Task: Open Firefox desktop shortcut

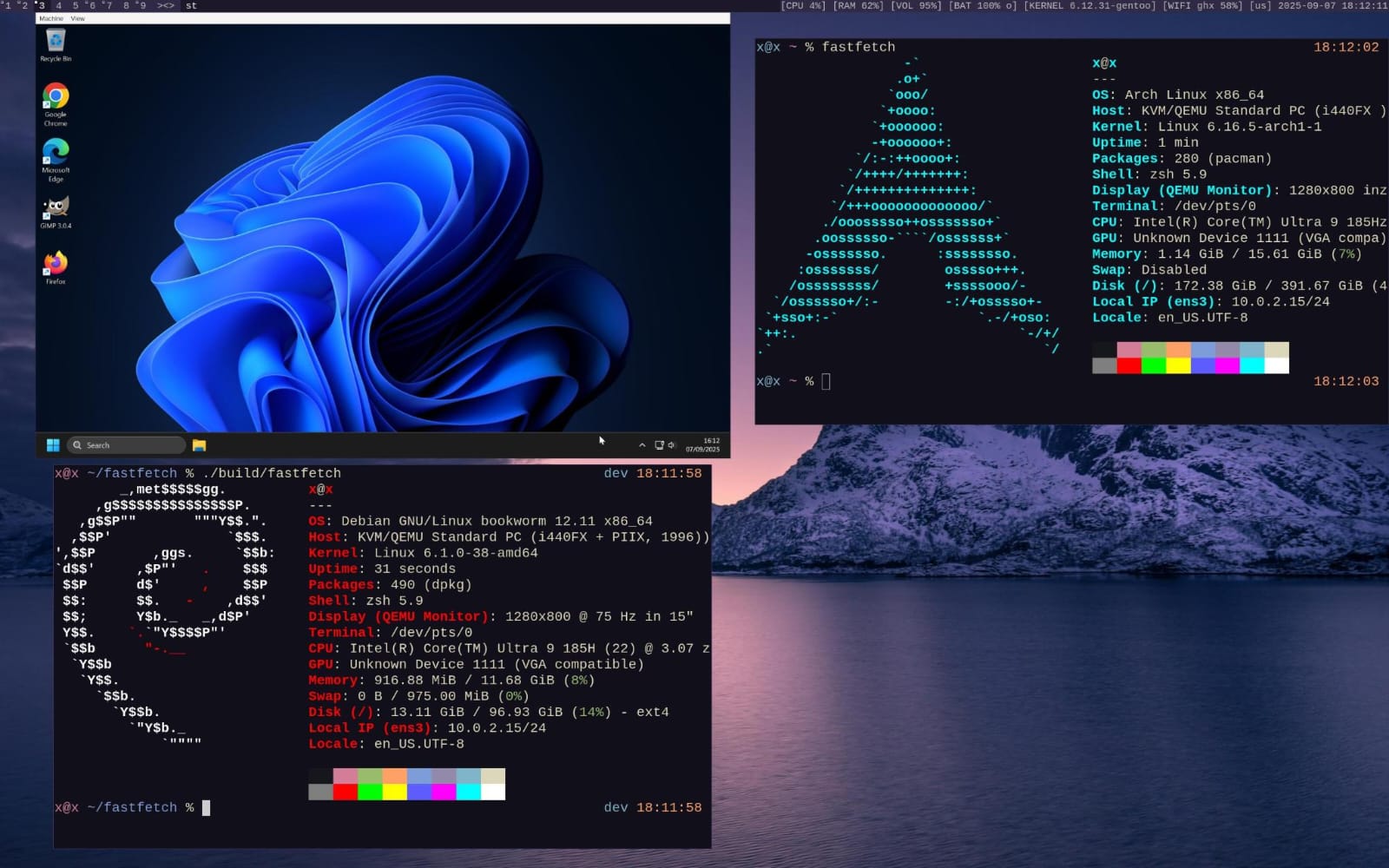Action: tap(56, 264)
